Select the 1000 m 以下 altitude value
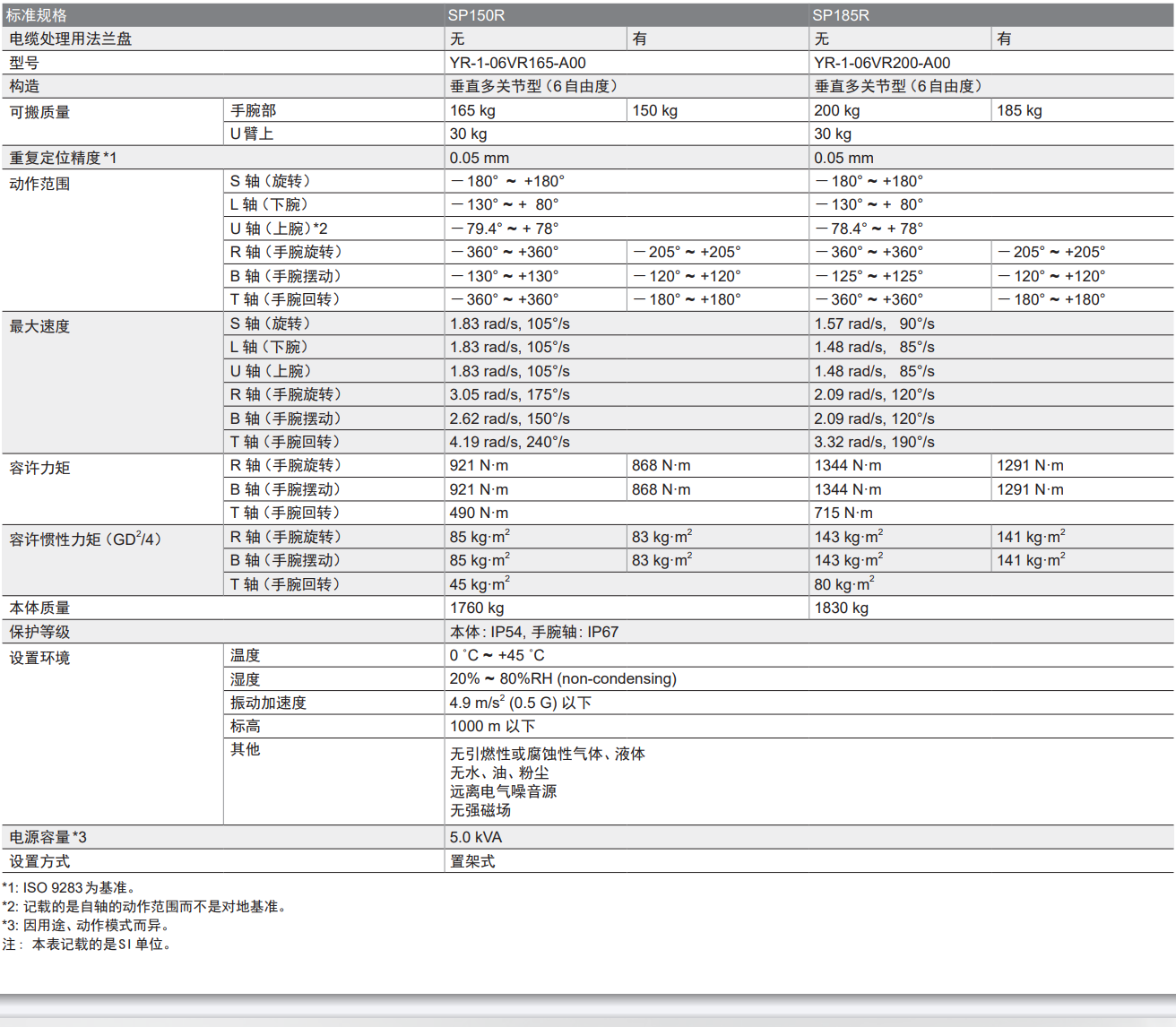Screen dimensions: 1176x1027 tap(492, 726)
